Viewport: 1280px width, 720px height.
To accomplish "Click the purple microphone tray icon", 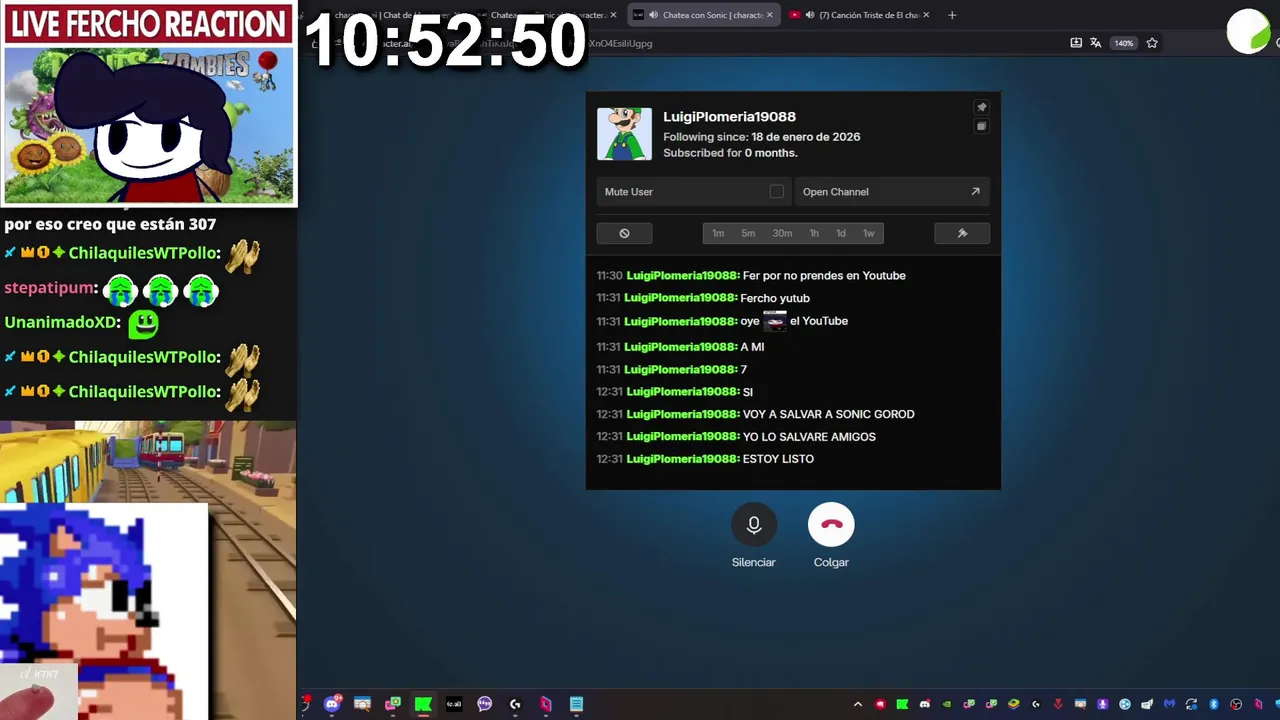I will point(1103,704).
